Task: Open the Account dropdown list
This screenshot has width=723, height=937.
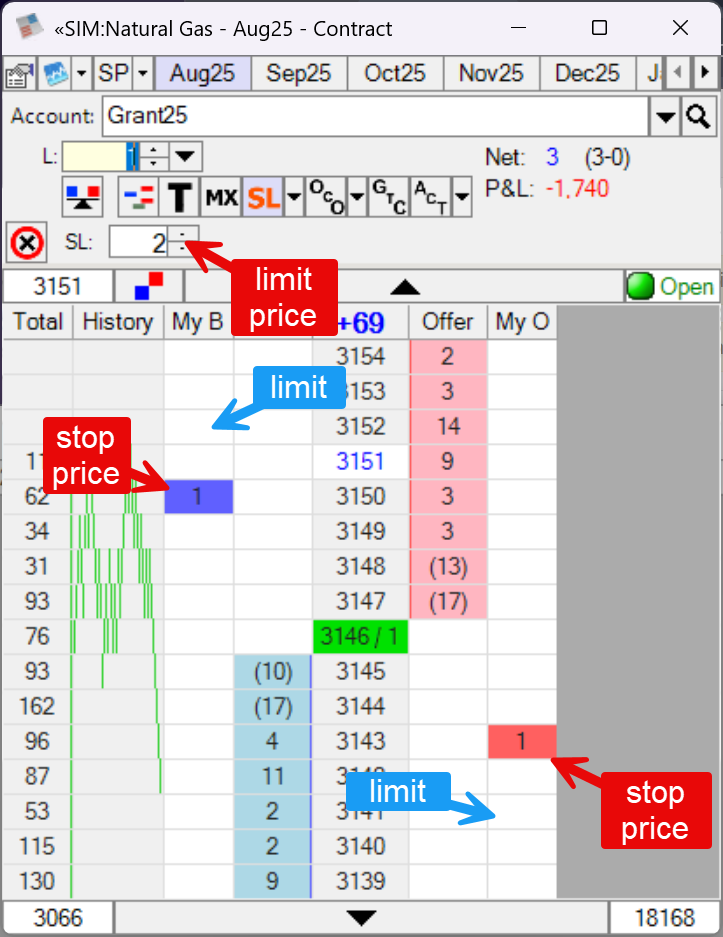Action: pos(665,117)
